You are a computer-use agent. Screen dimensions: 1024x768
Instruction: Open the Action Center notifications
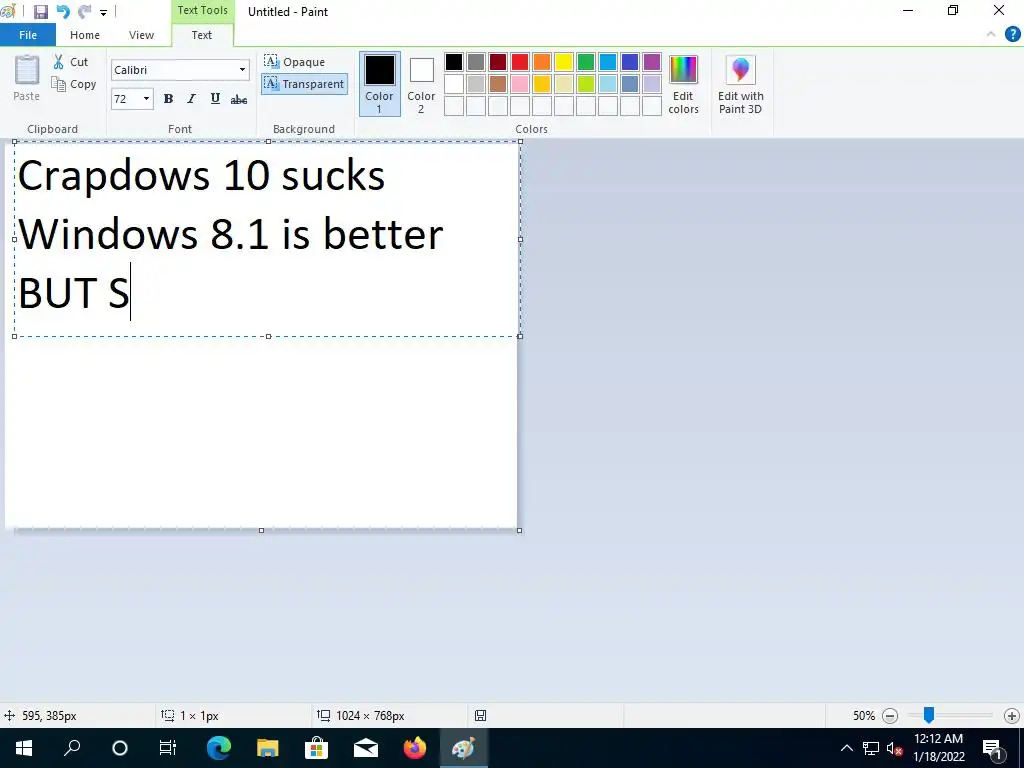click(x=993, y=748)
